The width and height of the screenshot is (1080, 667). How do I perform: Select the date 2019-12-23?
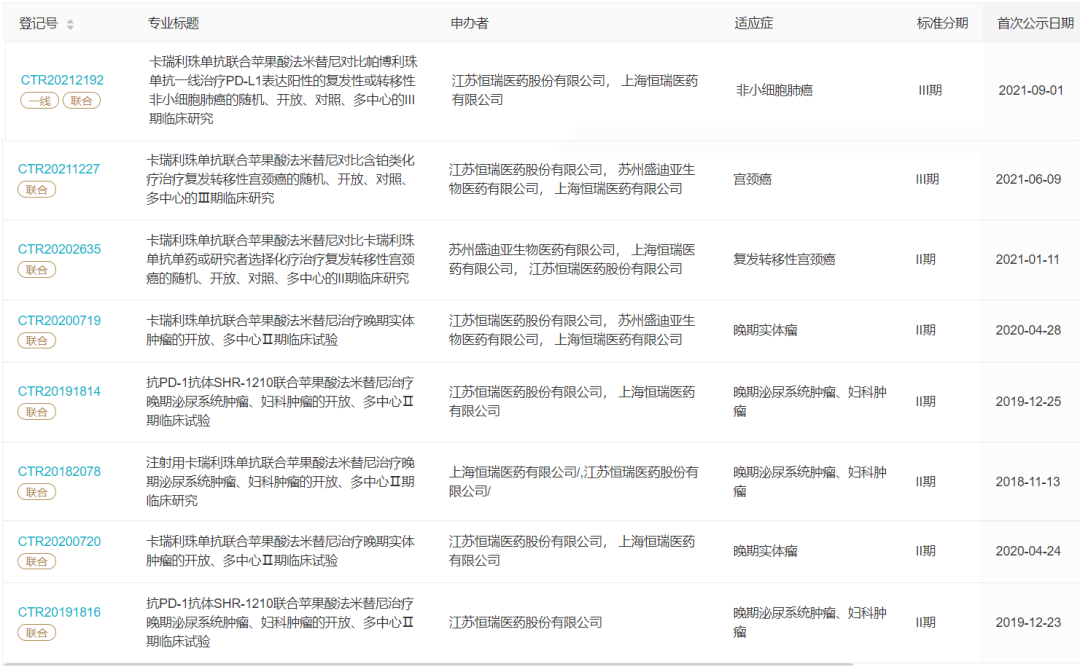(x=1028, y=622)
